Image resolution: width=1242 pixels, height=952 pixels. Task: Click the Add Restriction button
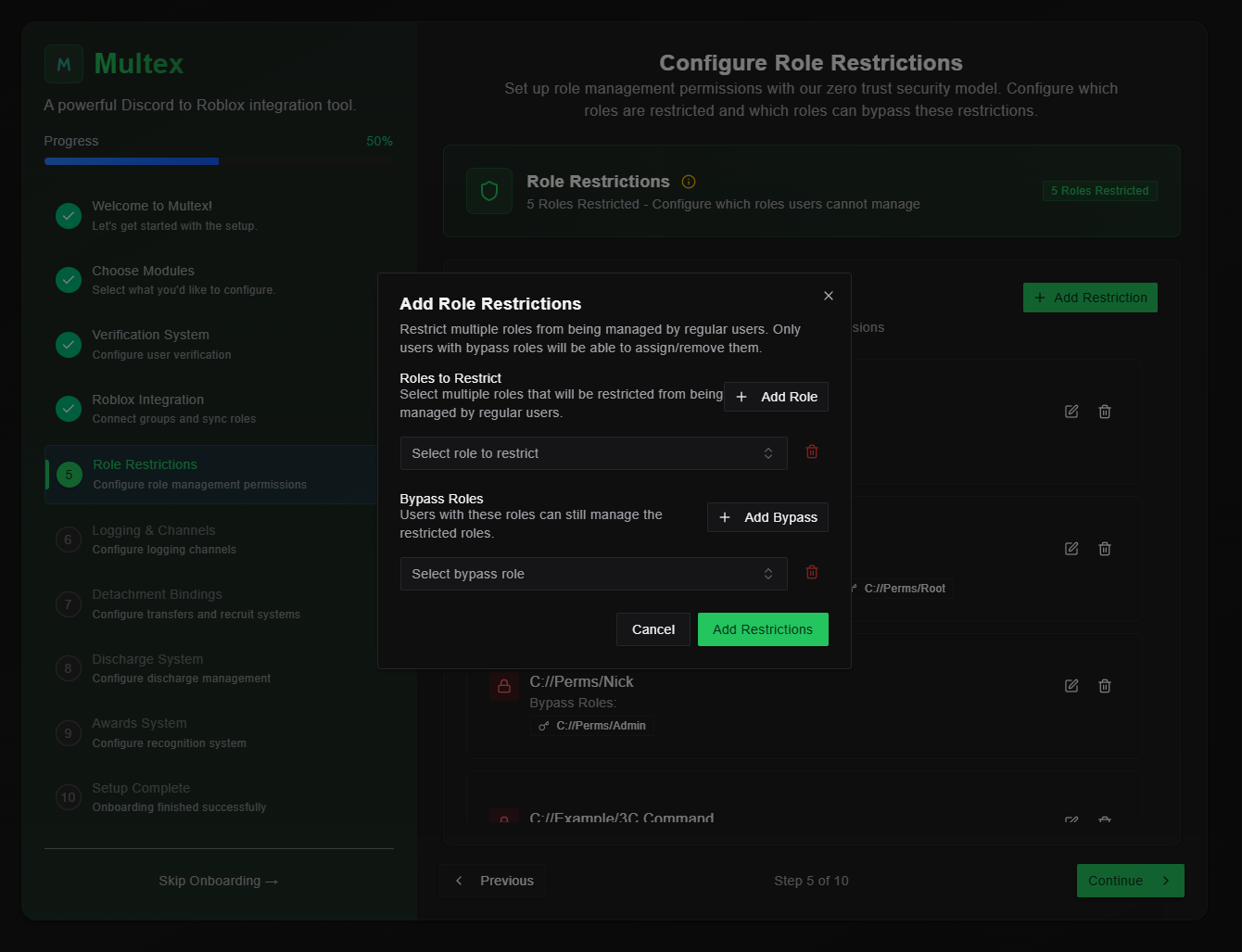pos(1090,298)
